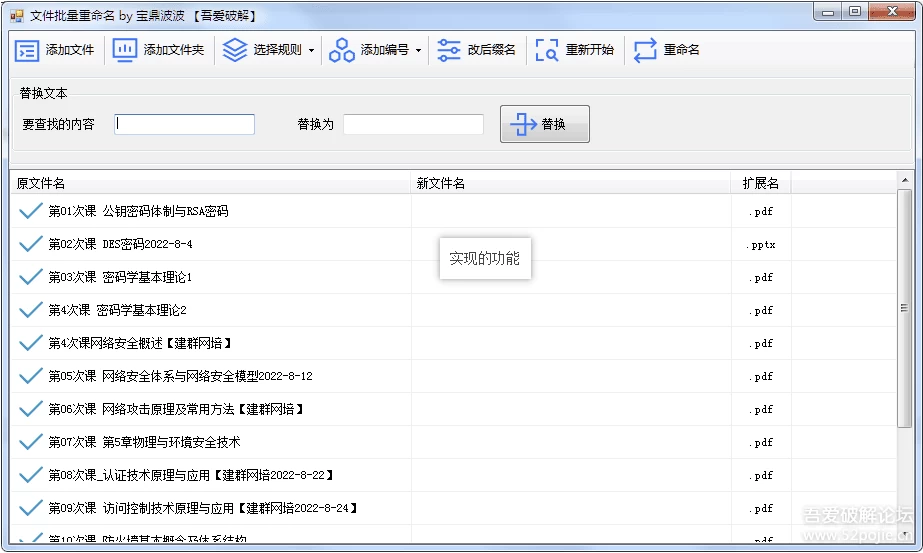Uncheck the 第07次课 第5章物理与环境安全技术 row
The width and height of the screenshot is (923, 553).
pos(31,442)
